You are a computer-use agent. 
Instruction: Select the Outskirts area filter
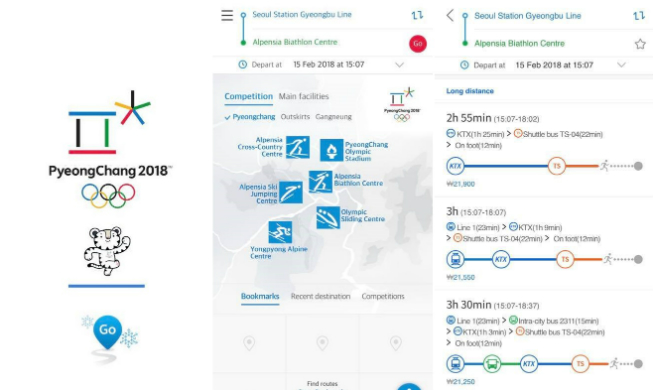click(295, 117)
